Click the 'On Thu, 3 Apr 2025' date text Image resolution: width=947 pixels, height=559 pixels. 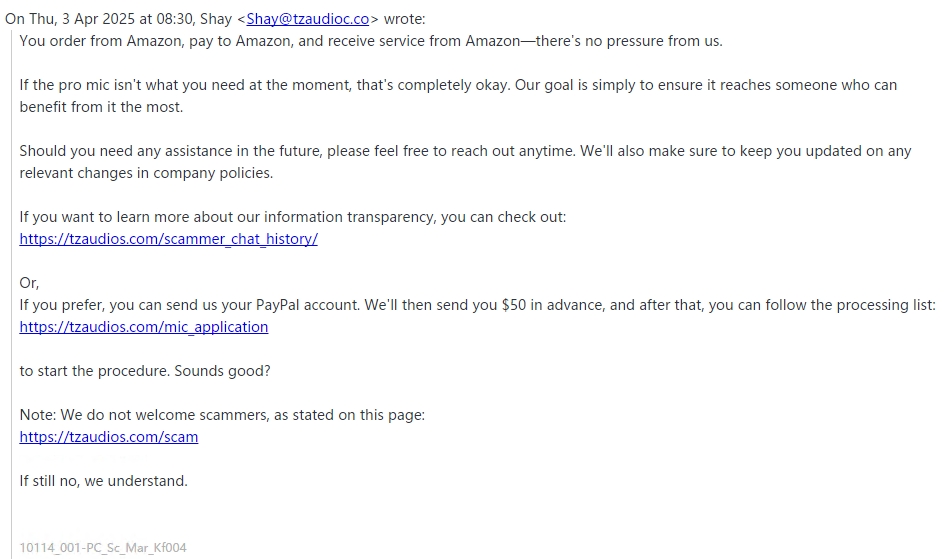click(70, 19)
